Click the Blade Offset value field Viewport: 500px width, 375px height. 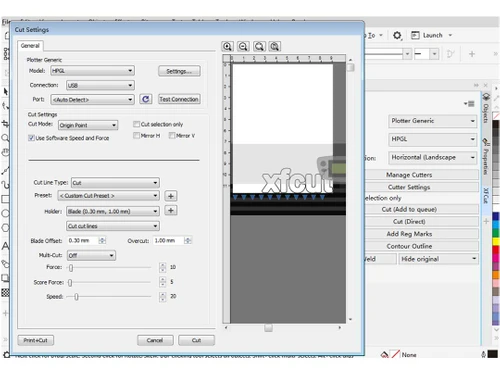coord(83,241)
